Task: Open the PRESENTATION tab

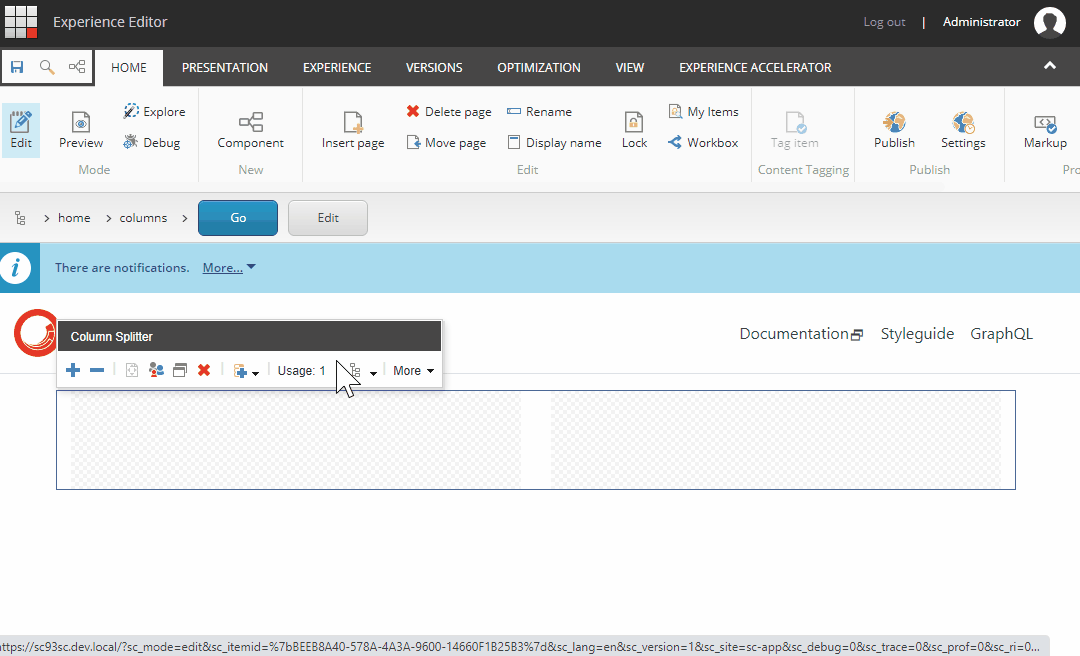Action: 225,68
